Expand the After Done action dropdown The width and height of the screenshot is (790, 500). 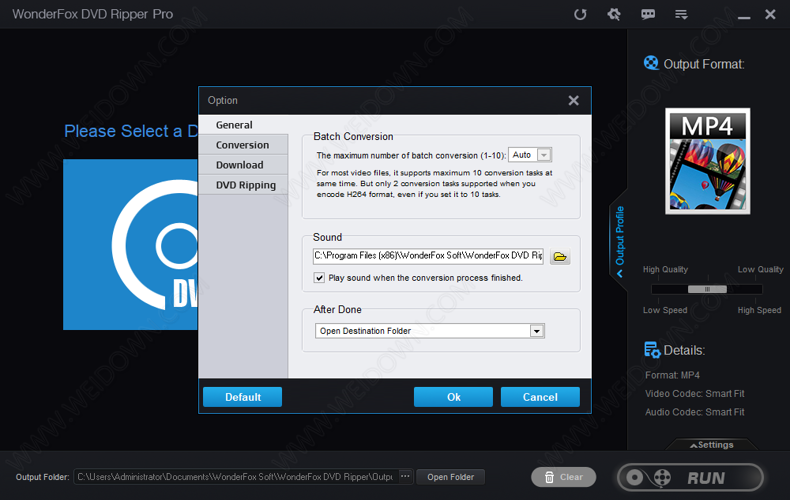point(537,331)
